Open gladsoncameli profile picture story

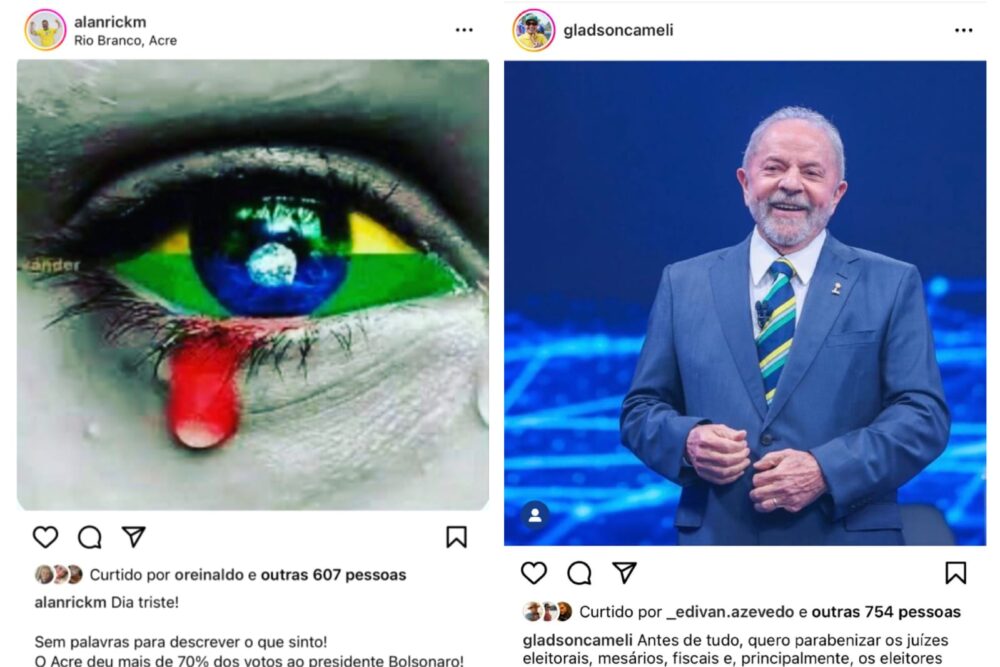[x=533, y=30]
